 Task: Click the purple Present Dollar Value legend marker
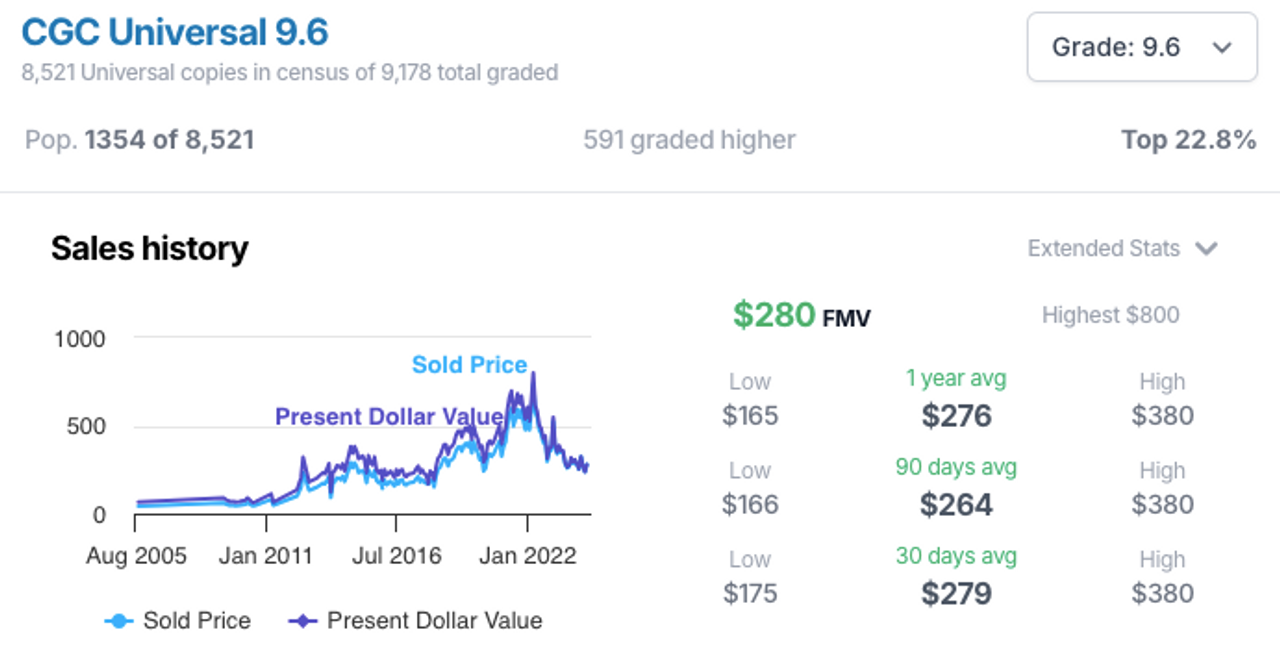coord(303,621)
